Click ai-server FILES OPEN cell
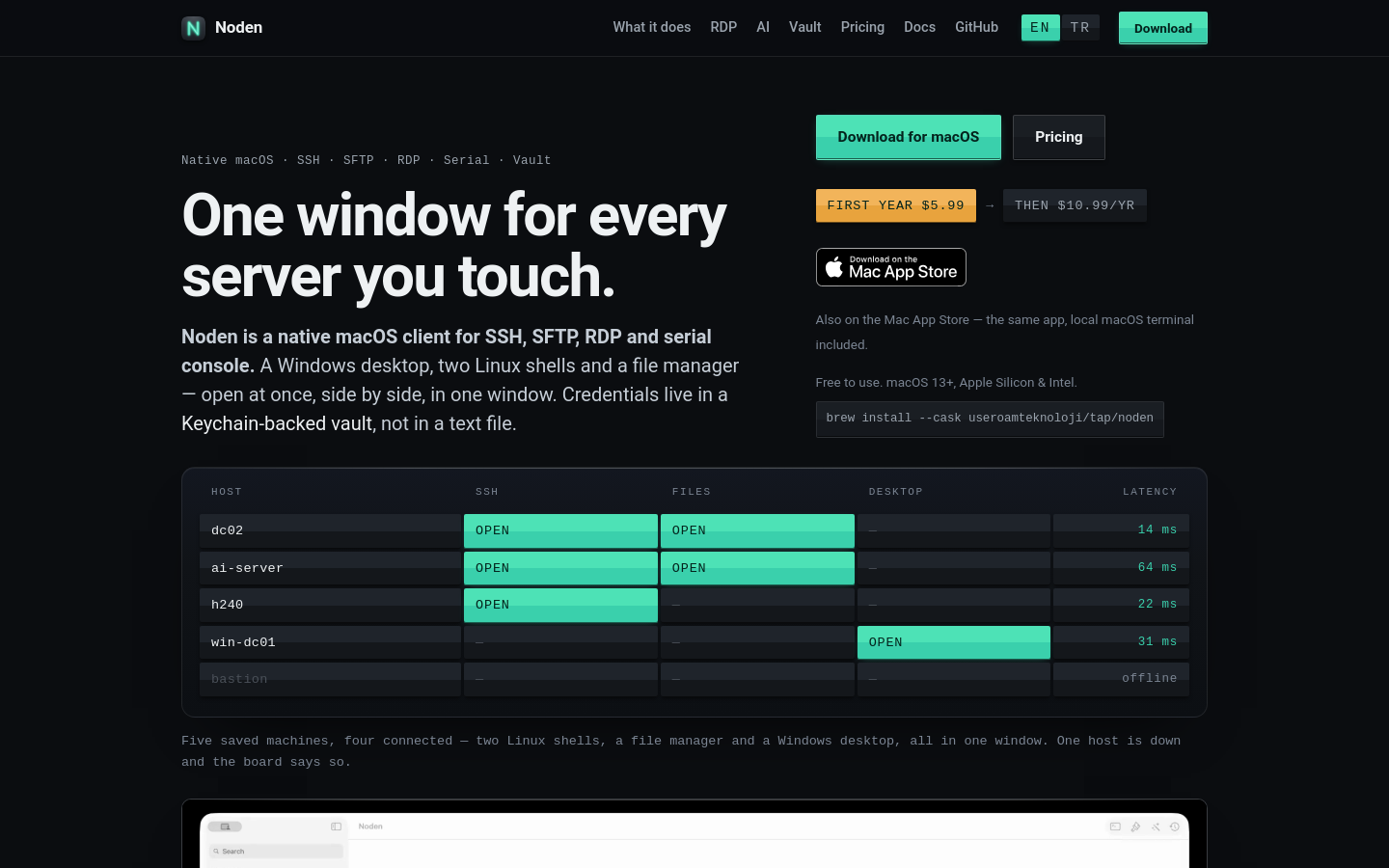This screenshot has height=868, width=1389. [757, 568]
